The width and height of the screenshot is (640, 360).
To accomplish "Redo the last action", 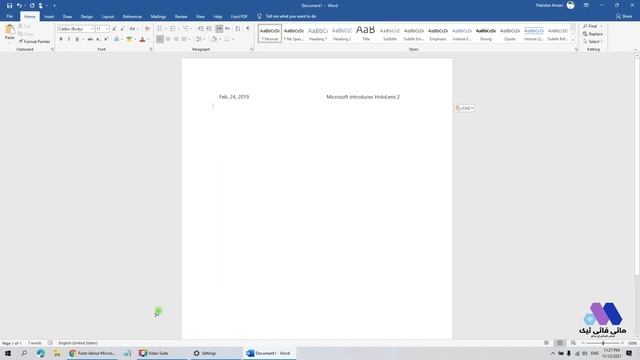I will pos(32,5).
